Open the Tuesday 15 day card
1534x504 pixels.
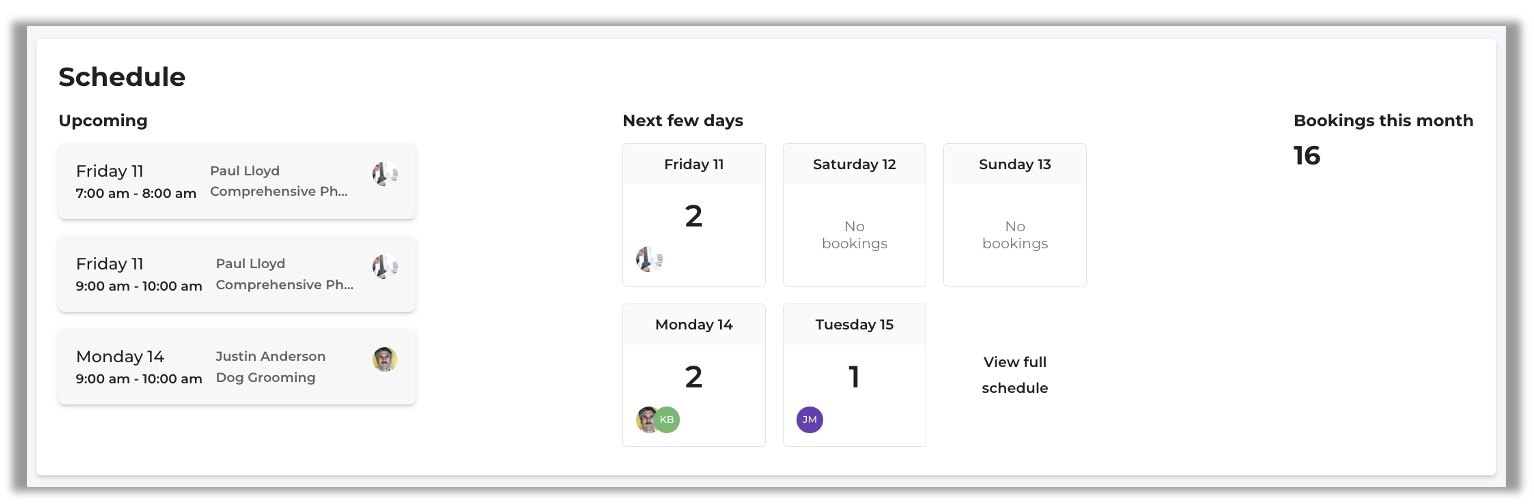(855, 375)
